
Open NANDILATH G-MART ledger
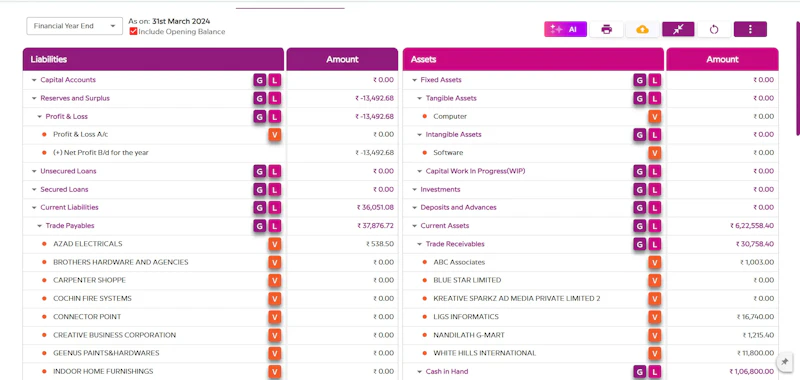(469, 335)
